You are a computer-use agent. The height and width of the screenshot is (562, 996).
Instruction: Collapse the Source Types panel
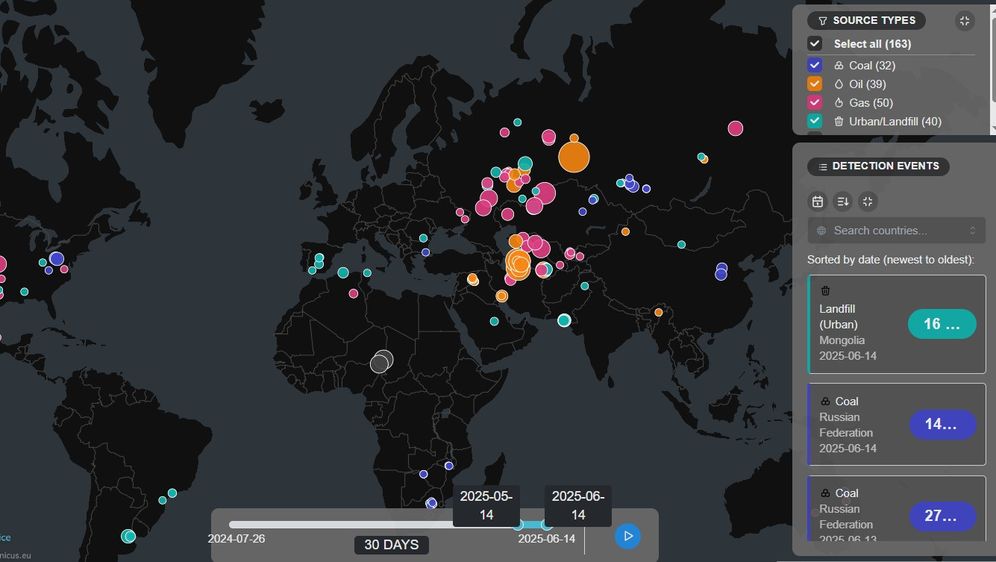point(964,21)
